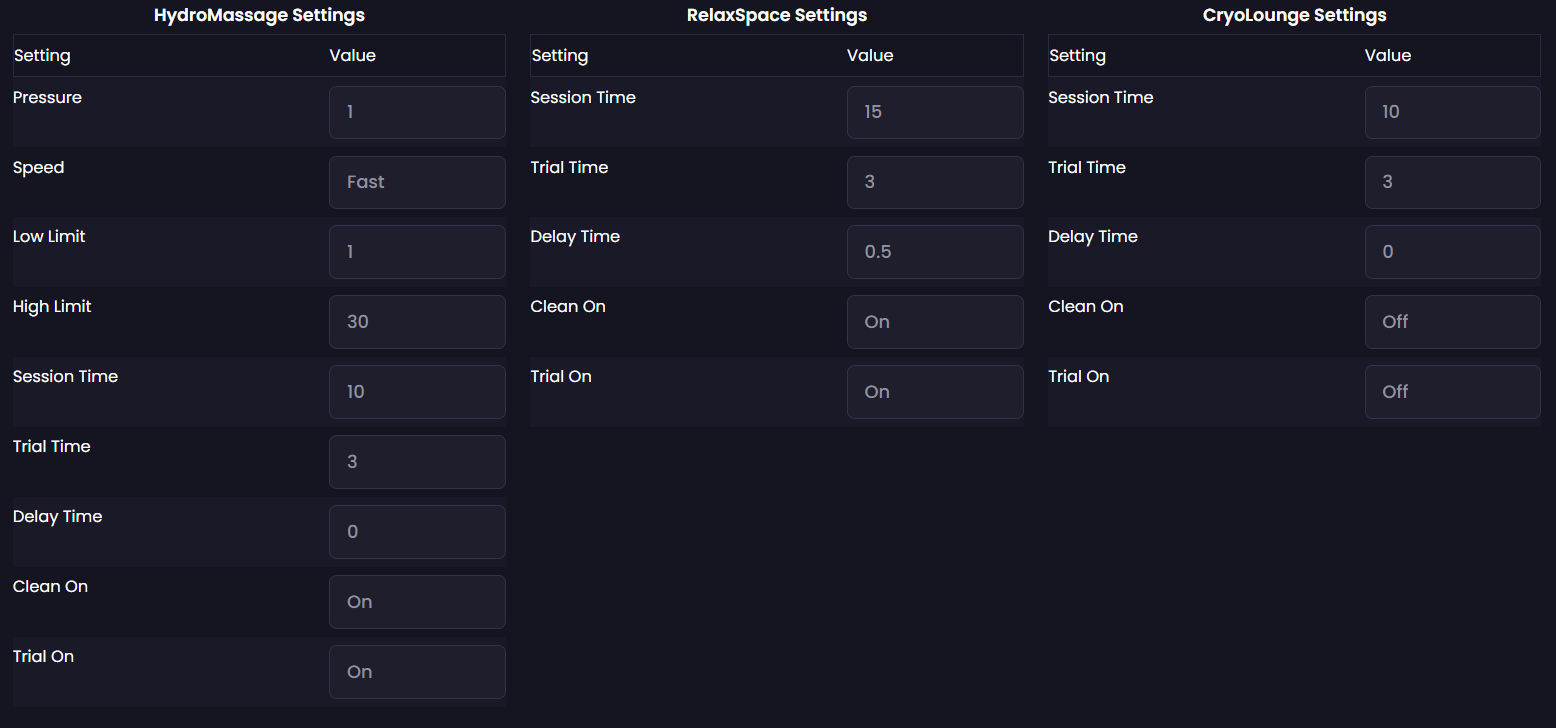
Task: Click the HydroMassage High Limit field
Action: tap(417, 322)
